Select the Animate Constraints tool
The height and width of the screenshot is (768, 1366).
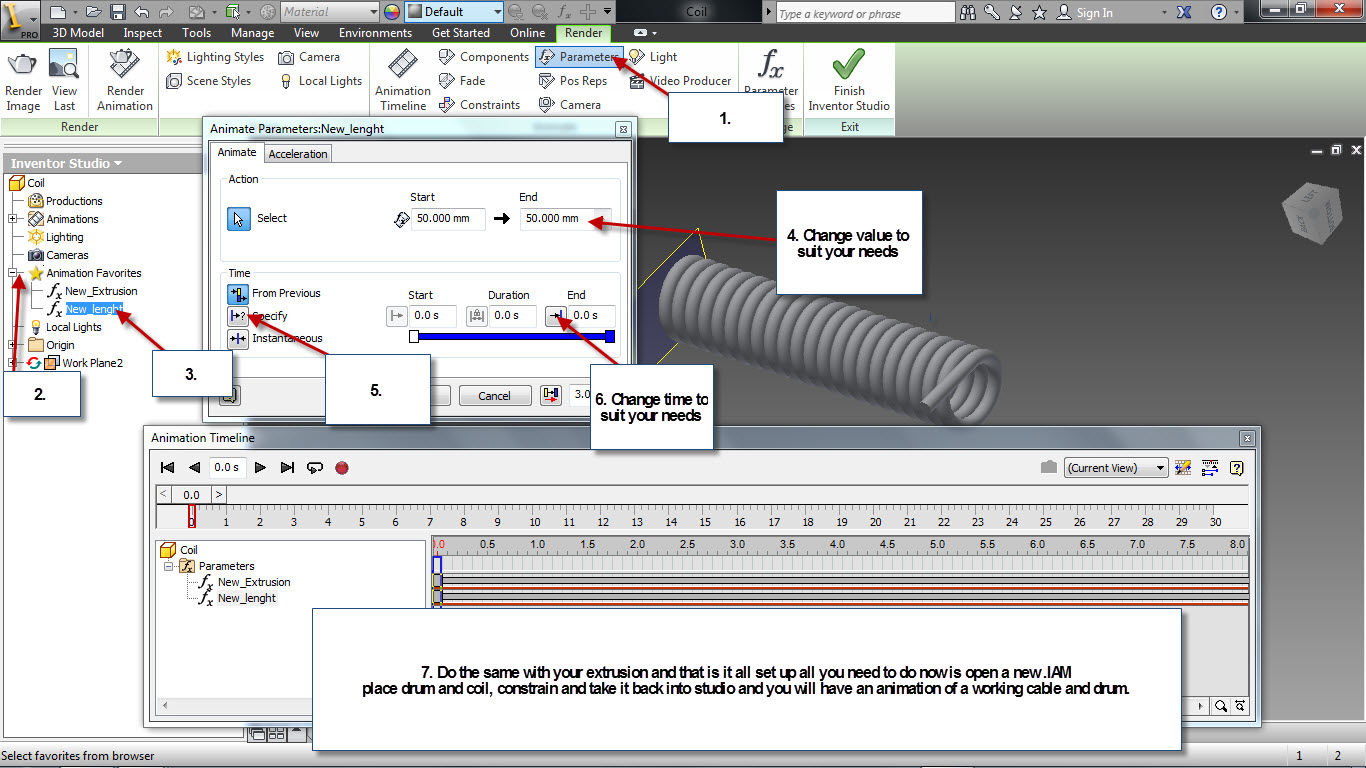479,105
